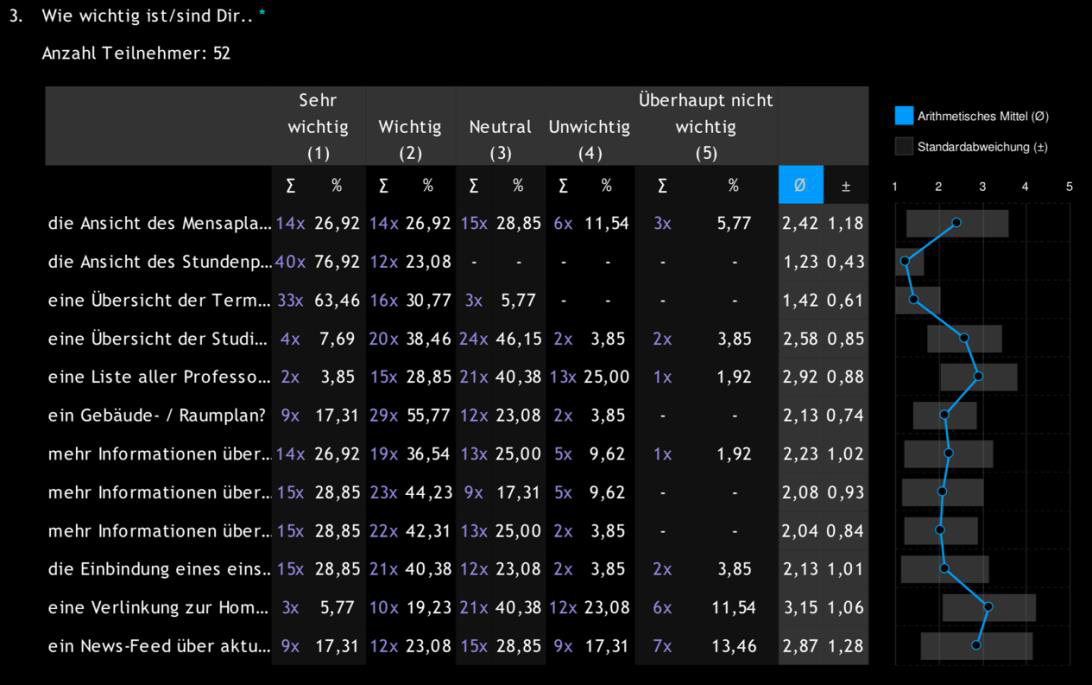Click the ± column header

[846, 185]
